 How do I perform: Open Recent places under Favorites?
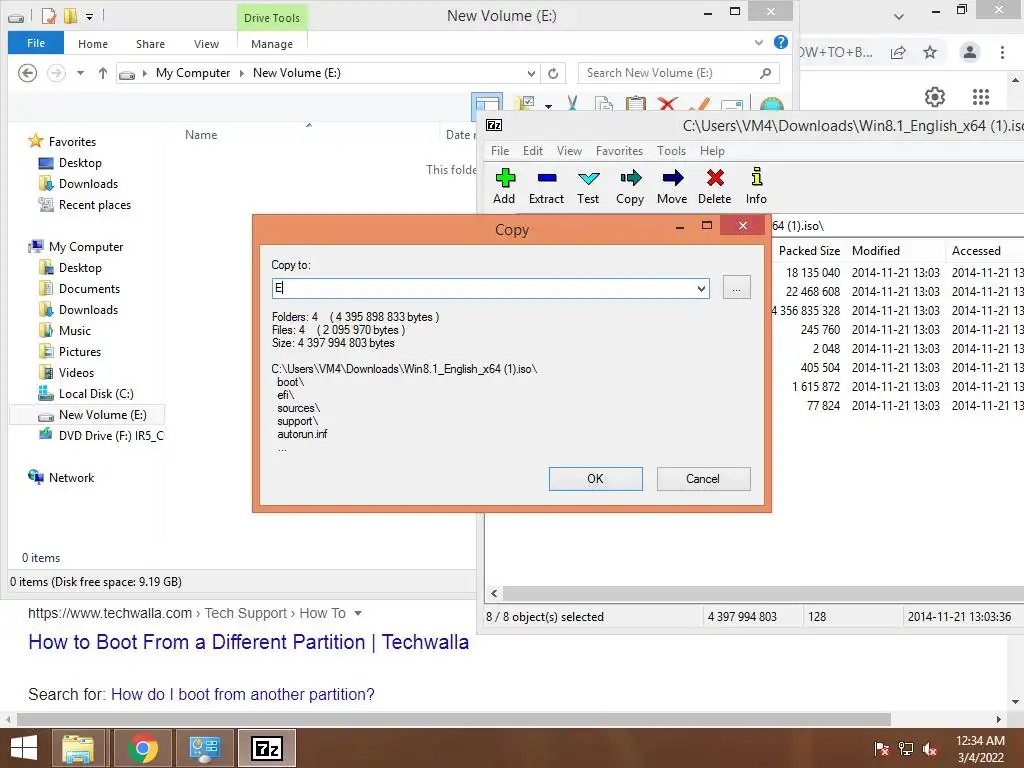pos(95,205)
